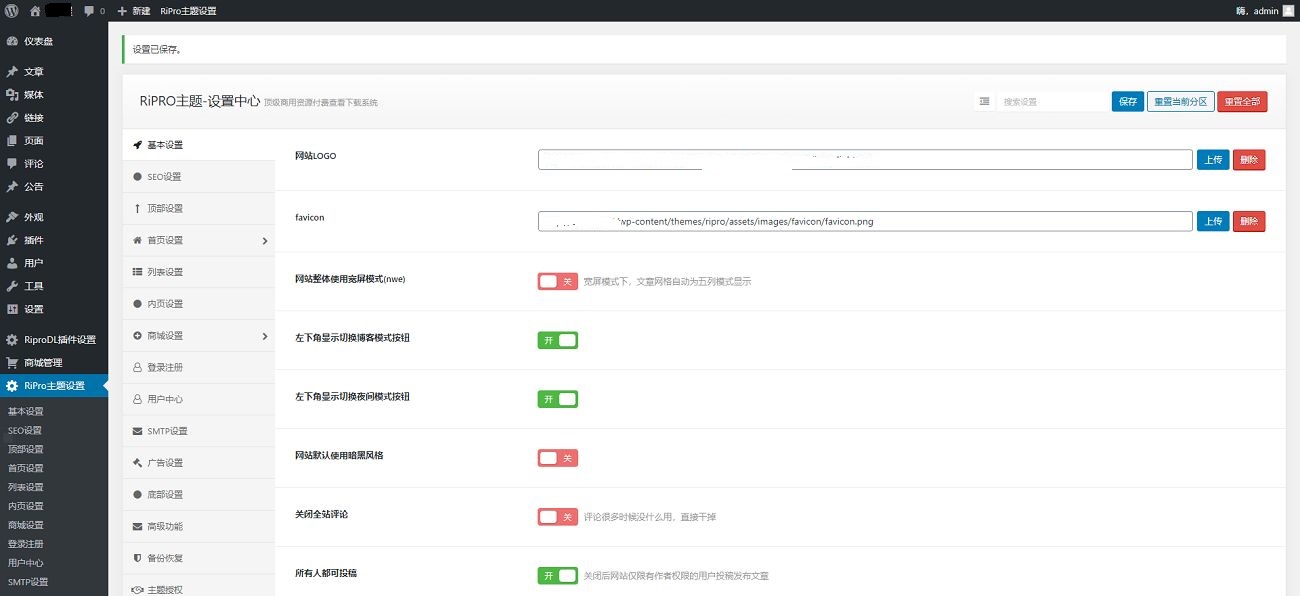Screen dimensions: 1300x596
Task: Open the 嗨, admin account menu
Action: 1265,11
